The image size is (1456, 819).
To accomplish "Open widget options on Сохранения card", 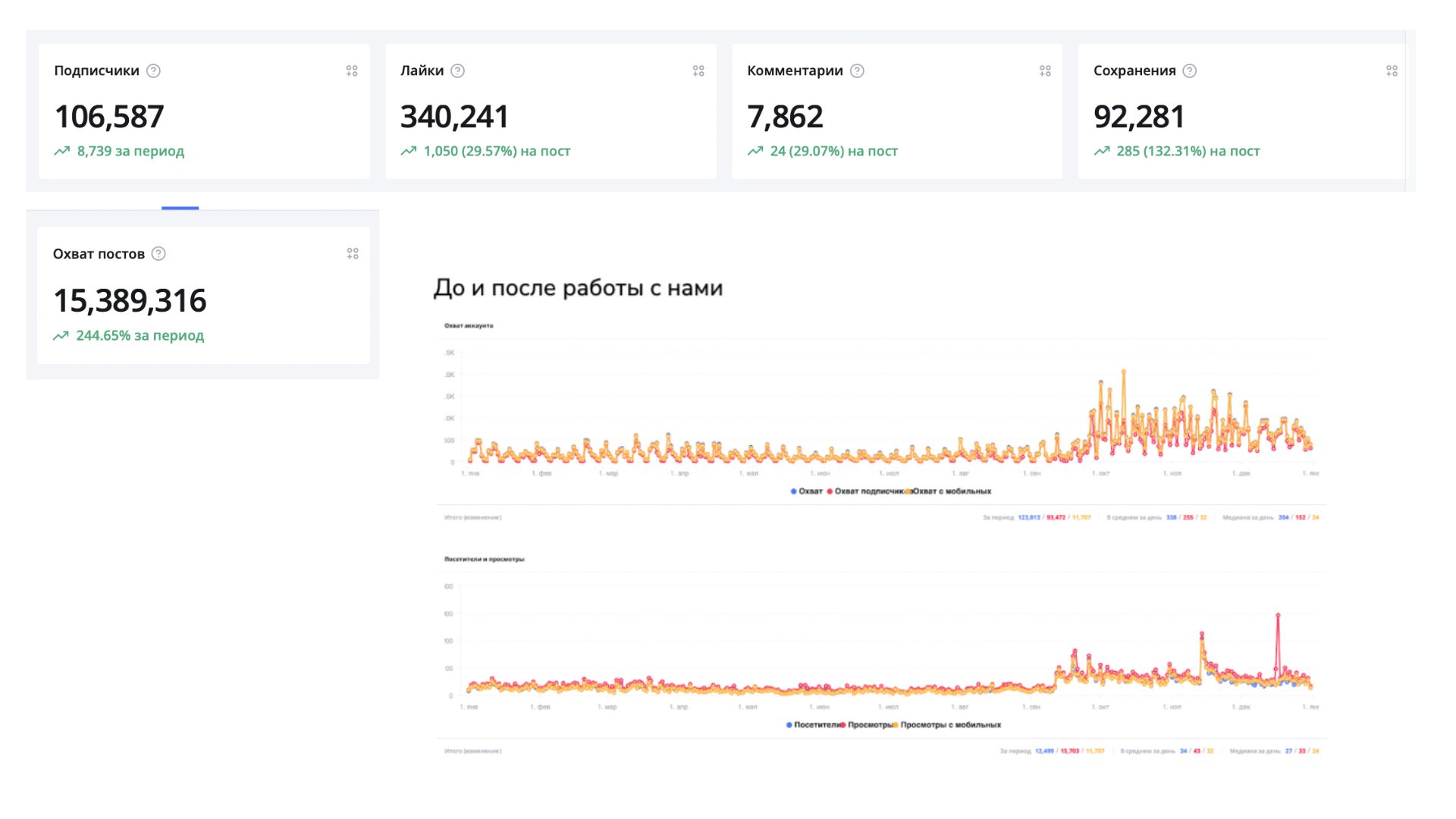I will click(x=1392, y=71).
